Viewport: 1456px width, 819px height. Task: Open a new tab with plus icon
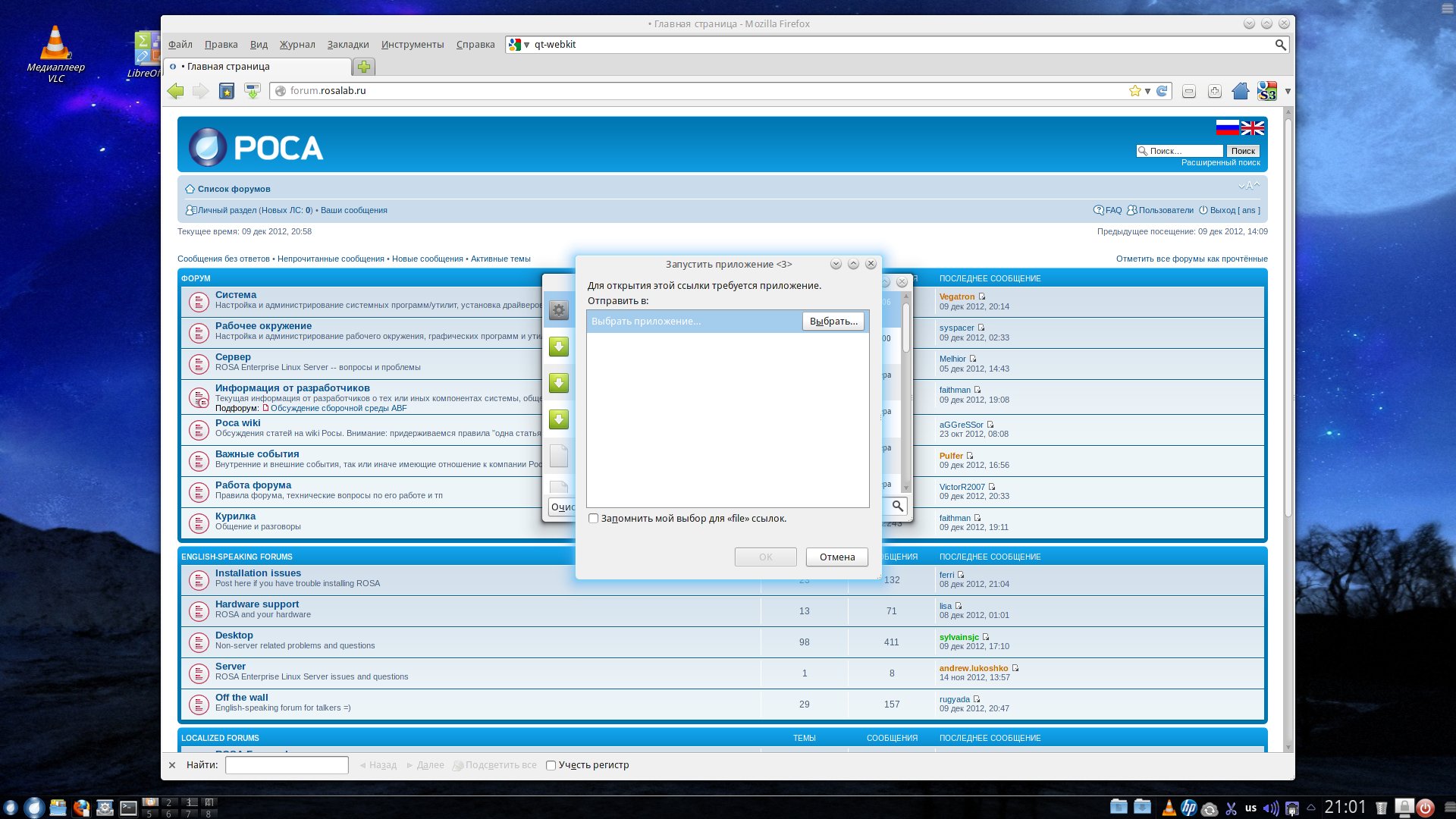[364, 67]
